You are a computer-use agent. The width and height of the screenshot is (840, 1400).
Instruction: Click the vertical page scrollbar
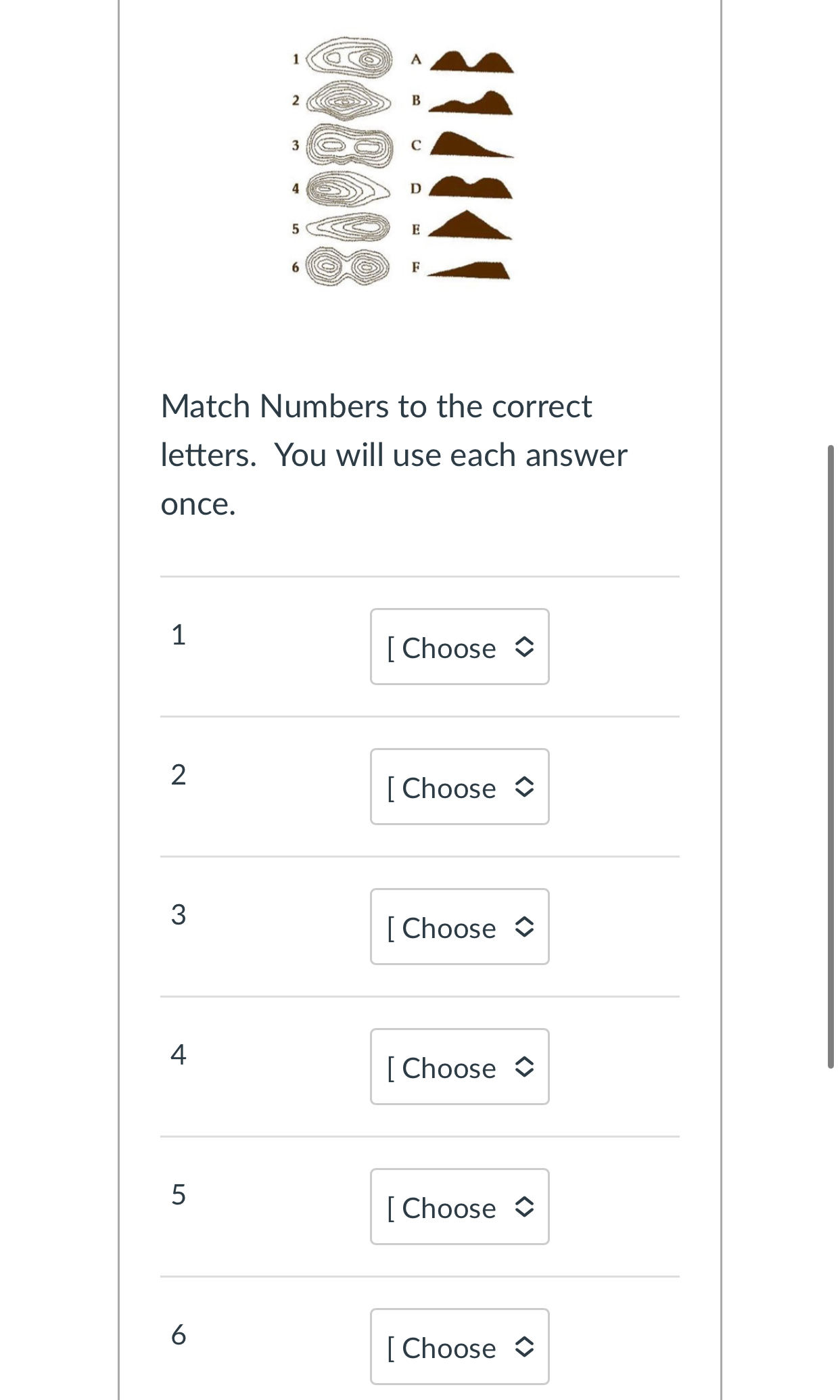pyautogui.click(x=831, y=756)
